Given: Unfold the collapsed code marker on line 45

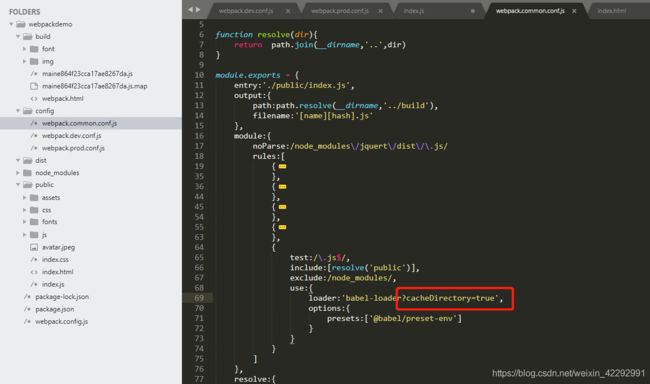Looking at the screenshot, I should coord(282,207).
